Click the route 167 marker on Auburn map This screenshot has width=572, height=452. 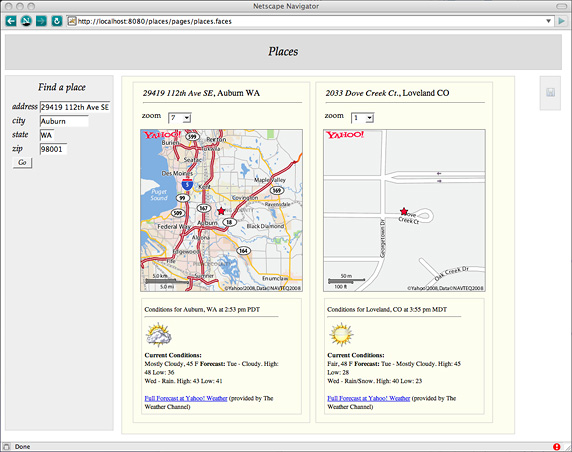click(203, 208)
